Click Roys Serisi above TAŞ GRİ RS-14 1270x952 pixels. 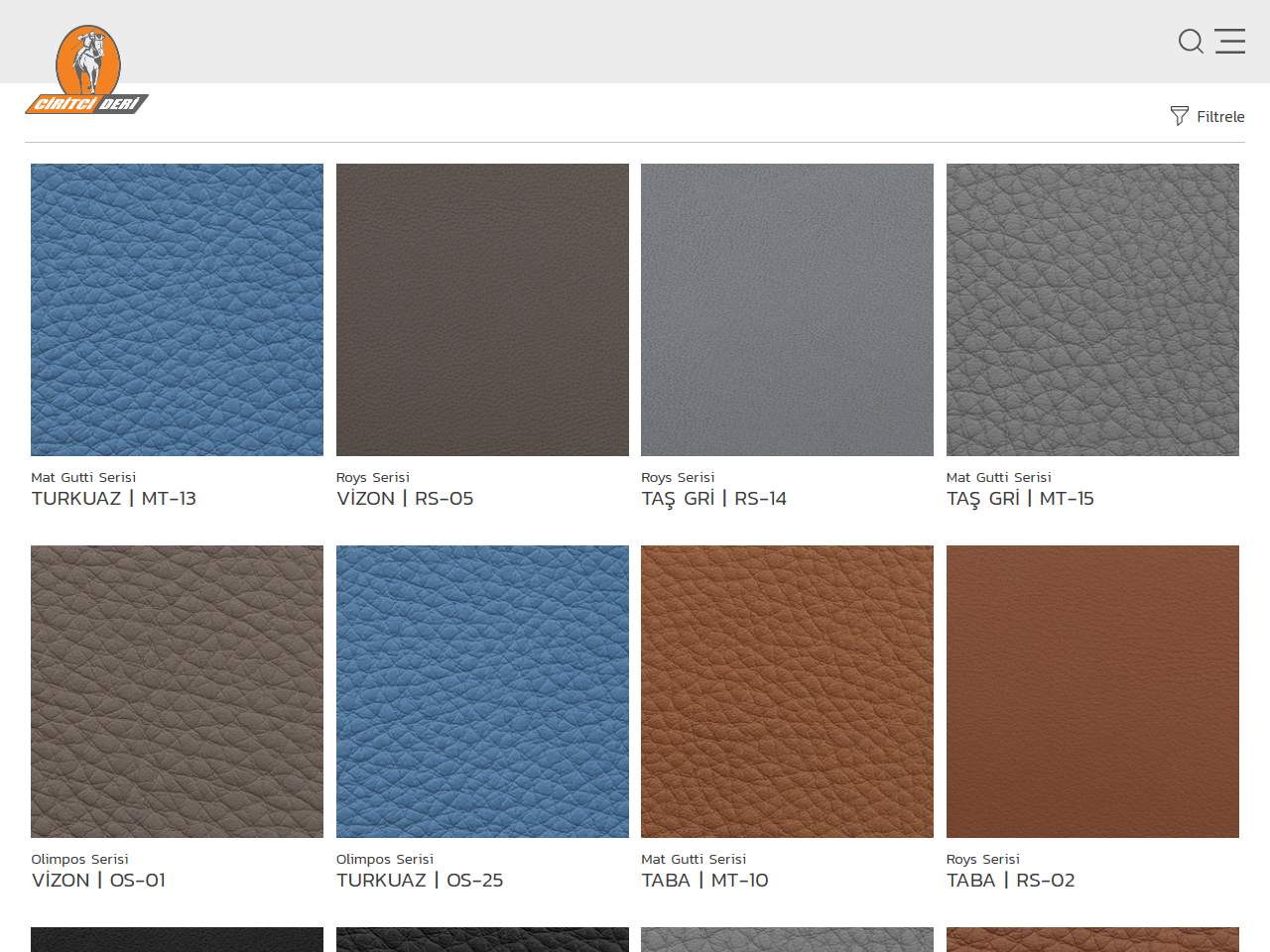coord(678,477)
